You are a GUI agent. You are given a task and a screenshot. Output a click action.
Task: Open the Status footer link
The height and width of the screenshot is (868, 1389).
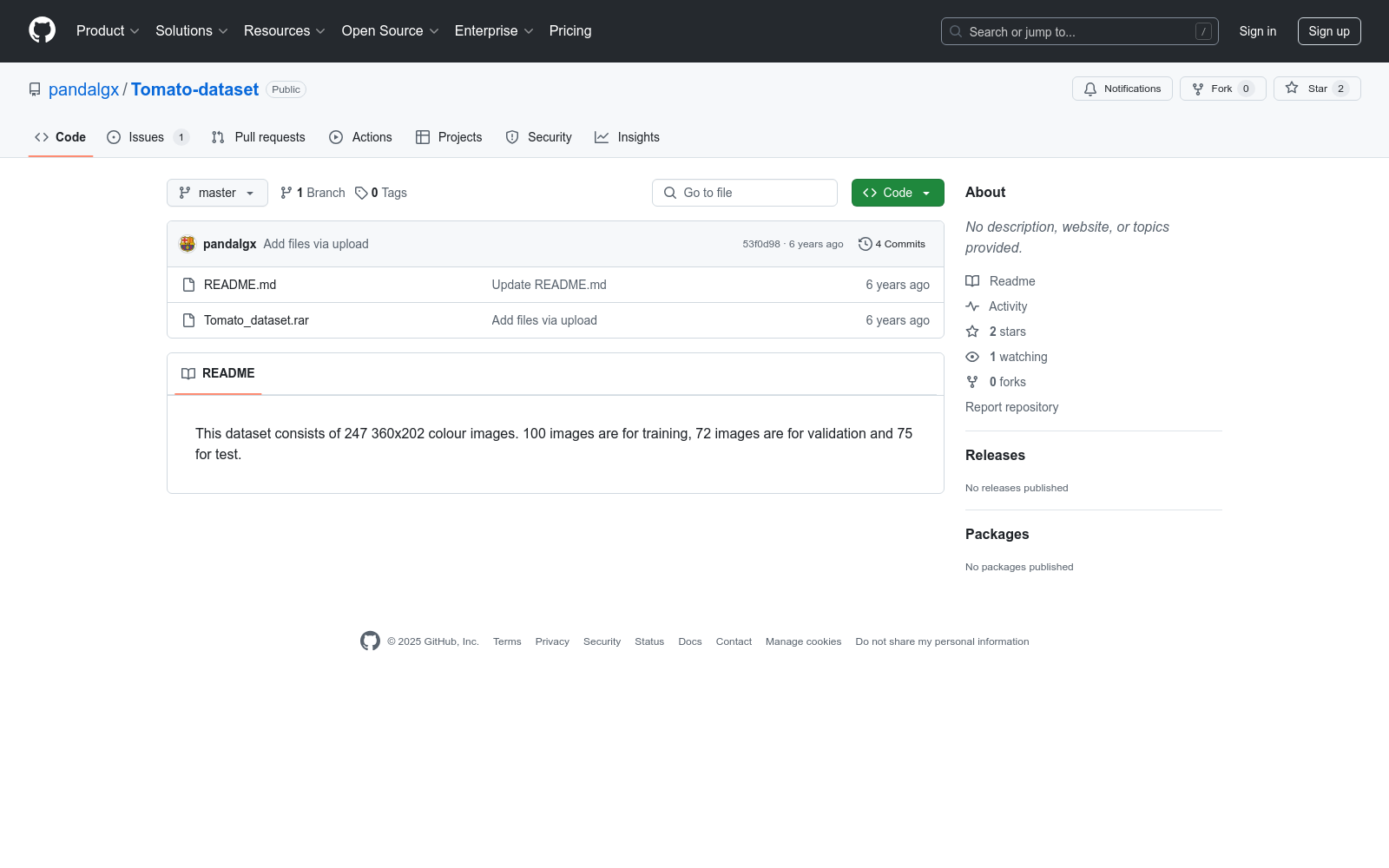[x=649, y=641]
